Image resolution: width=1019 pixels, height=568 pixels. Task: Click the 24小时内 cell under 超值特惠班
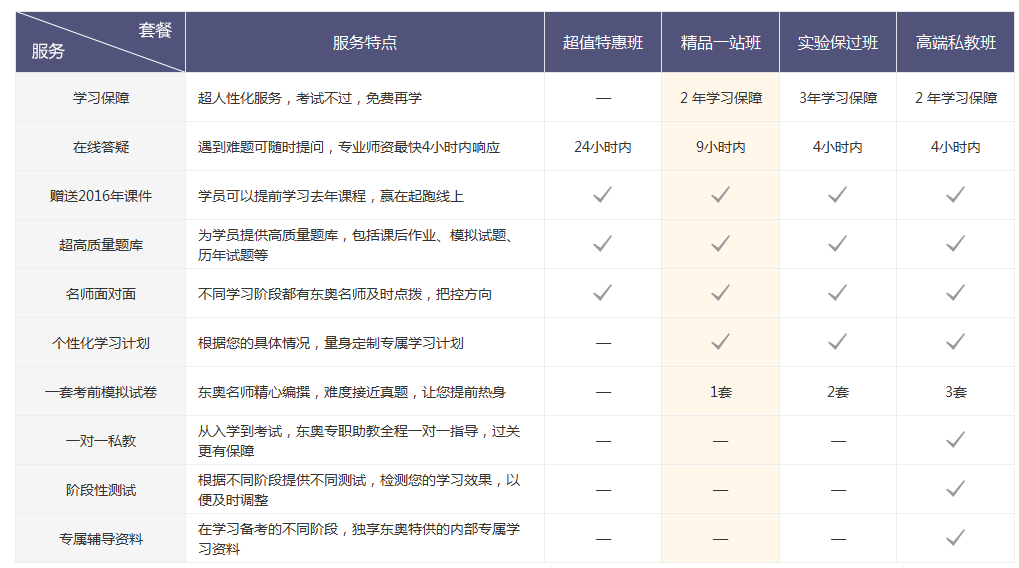pyautogui.click(x=602, y=147)
